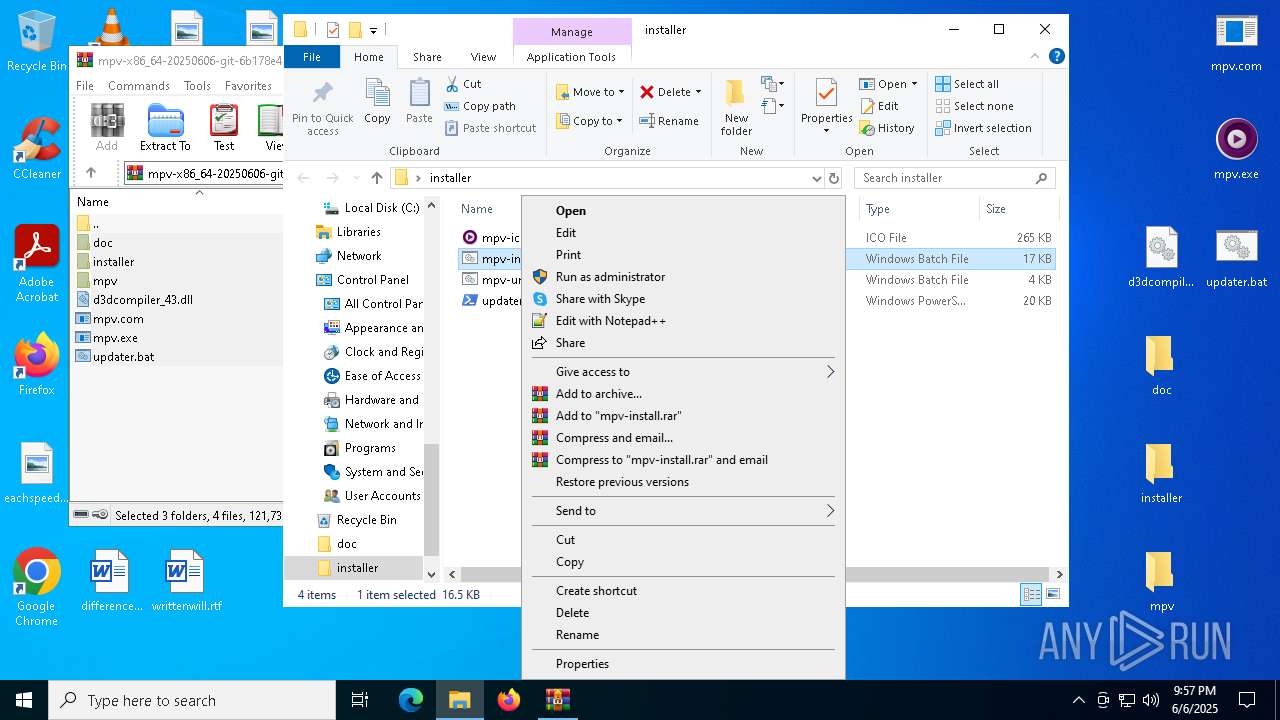Screen dimensions: 1280x720
Task: Select Recycle Bin desktop icon
Action: (x=36, y=42)
